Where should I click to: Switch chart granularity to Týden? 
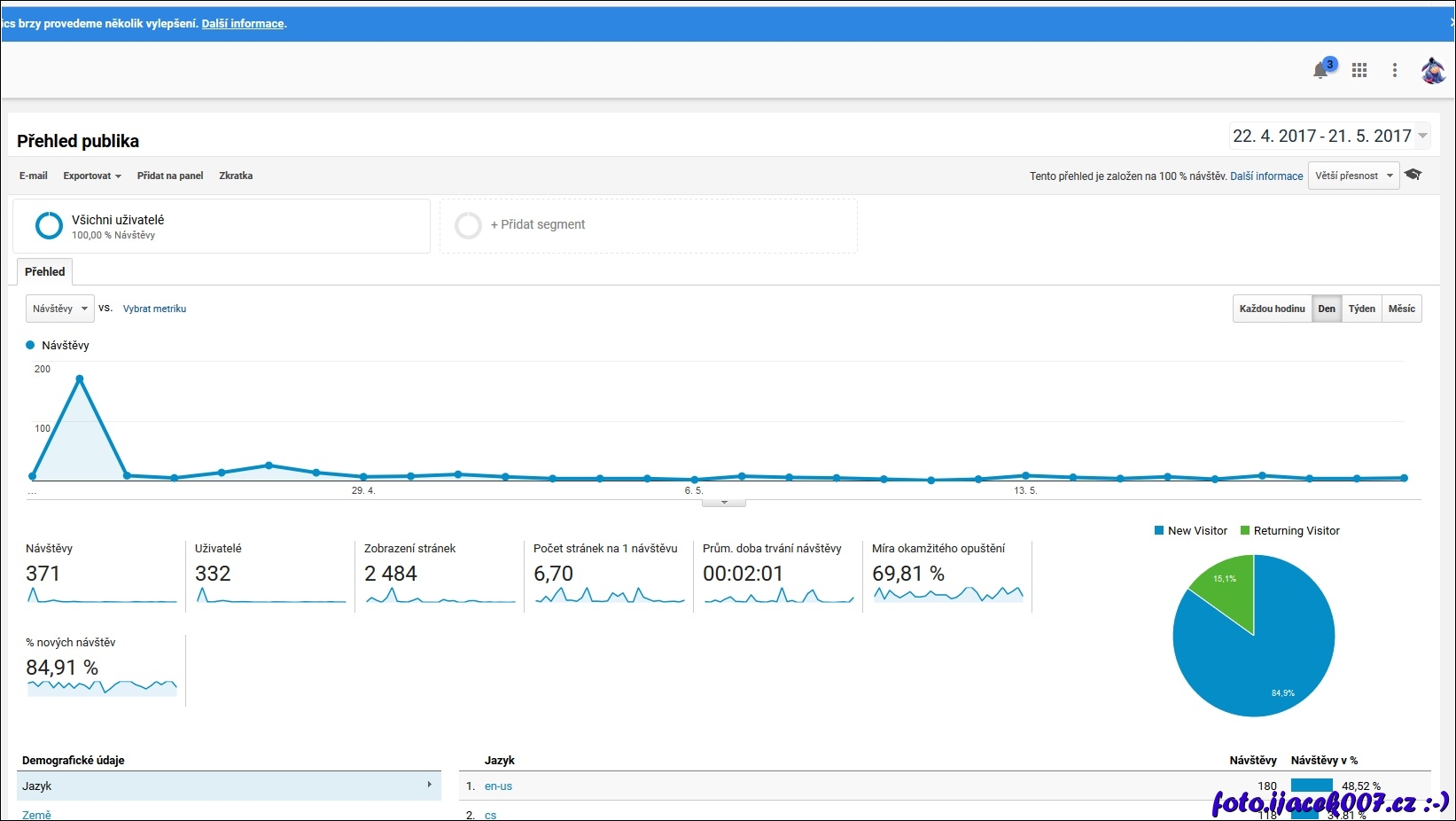(1361, 309)
